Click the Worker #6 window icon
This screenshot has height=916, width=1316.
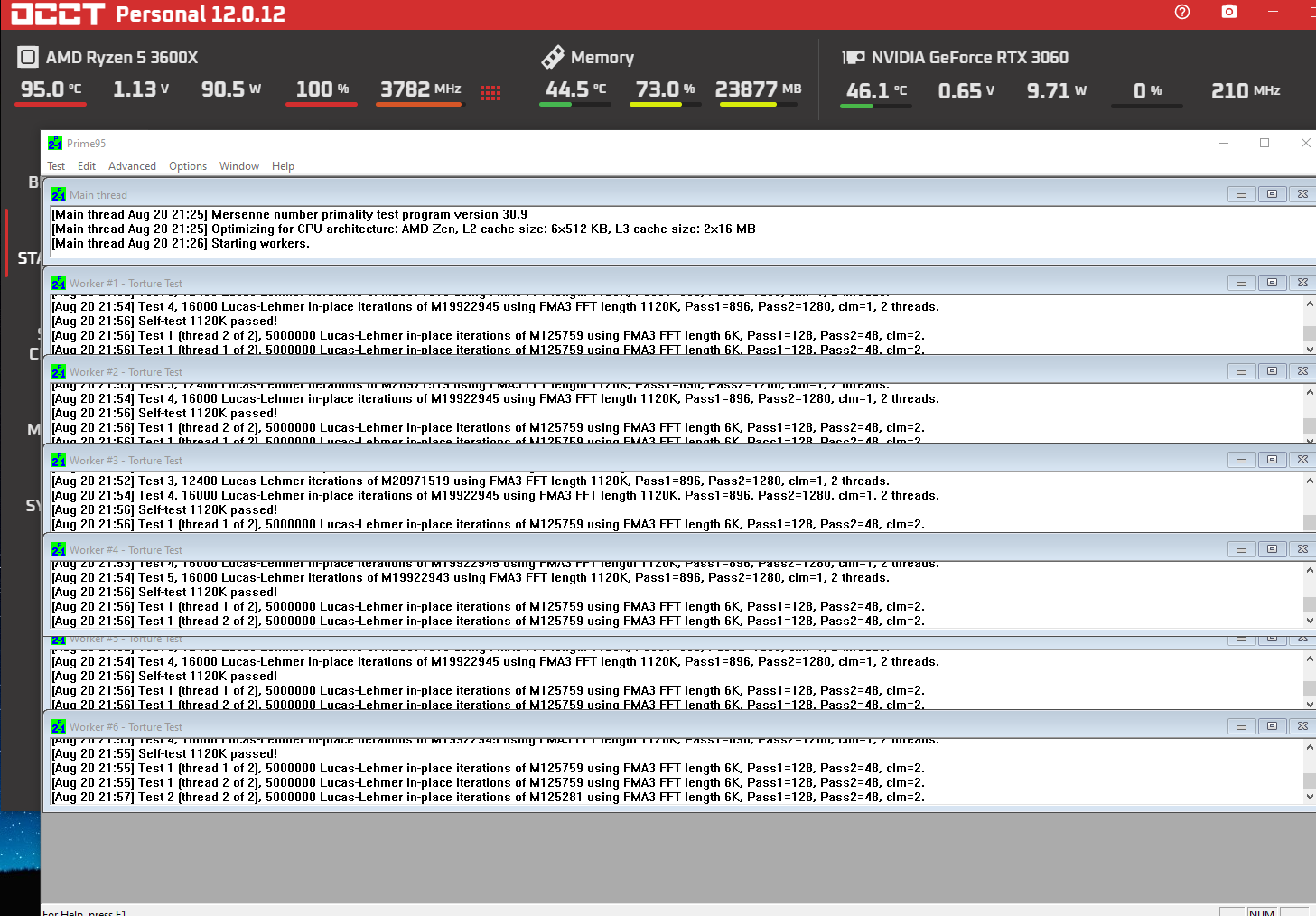pyautogui.click(x=59, y=726)
